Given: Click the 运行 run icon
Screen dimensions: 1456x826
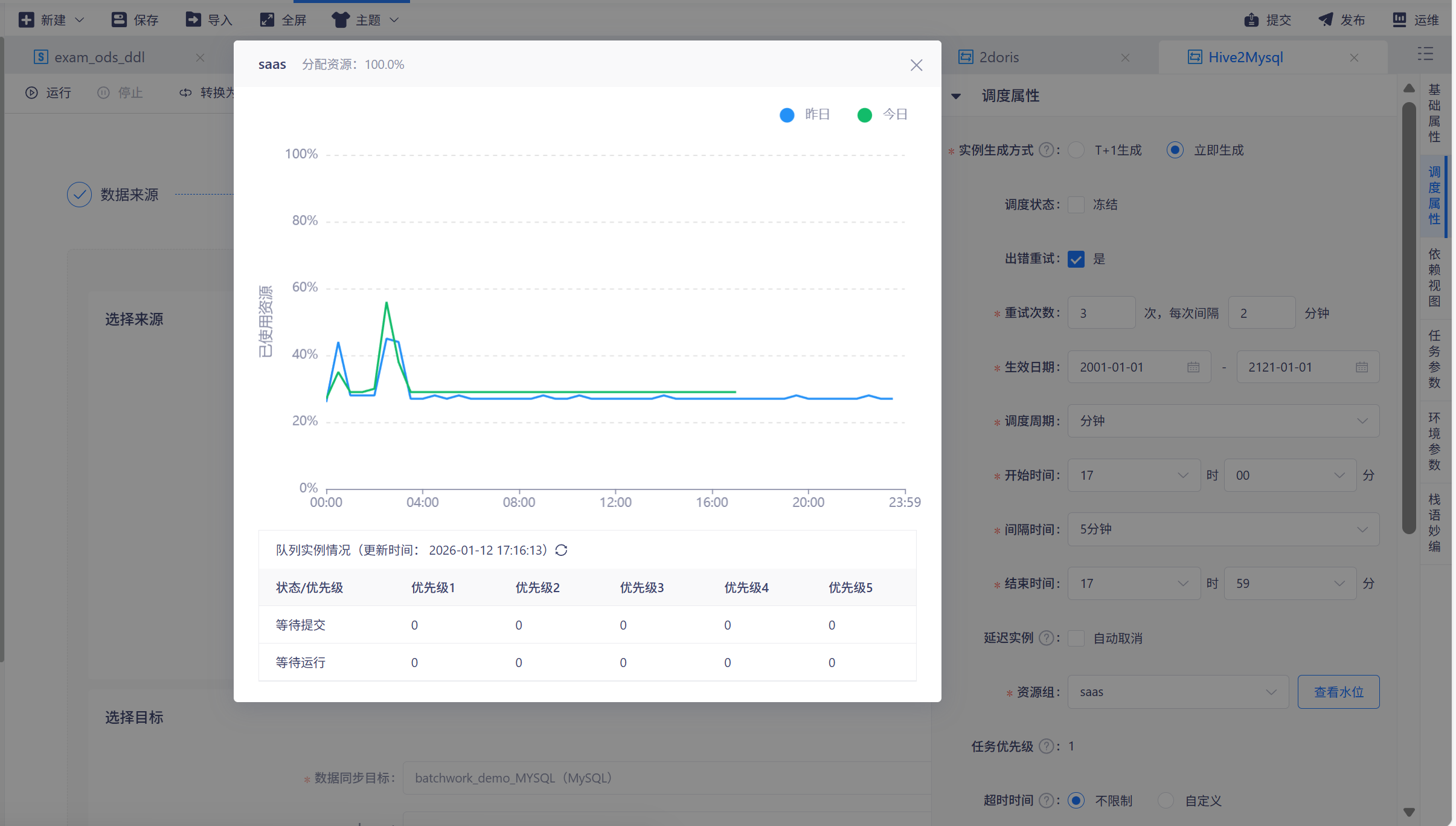Looking at the screenshot, I should 31,92.
